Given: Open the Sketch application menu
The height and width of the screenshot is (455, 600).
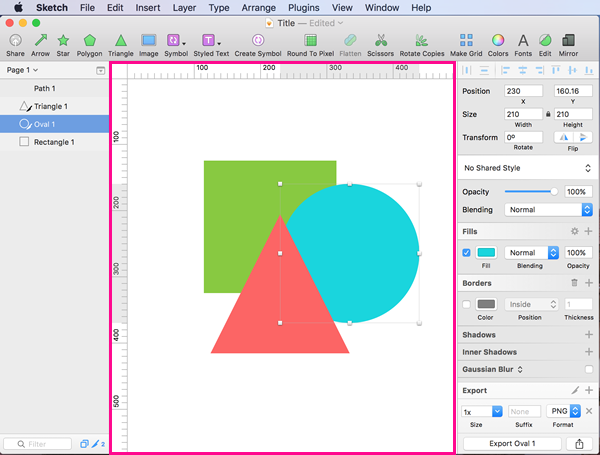Looking at the screenshot, I should 52,8.
